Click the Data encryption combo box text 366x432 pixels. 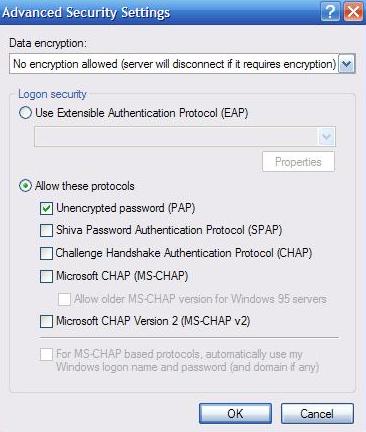(174, 64)
